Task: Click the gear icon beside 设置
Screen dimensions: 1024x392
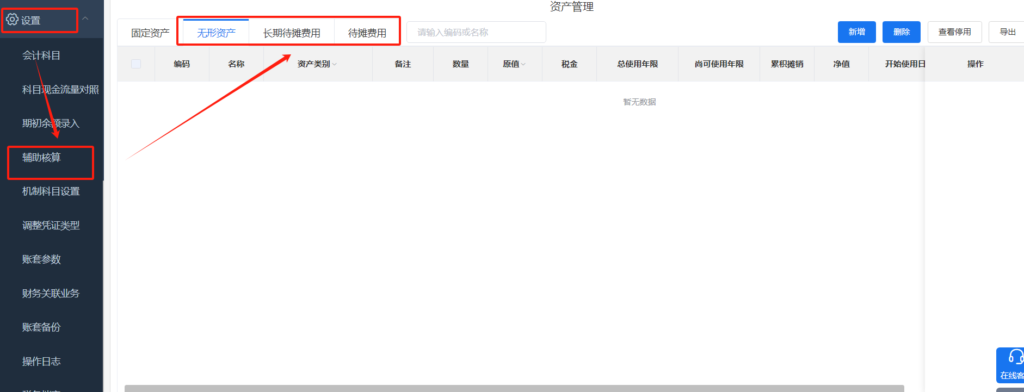Action: 12,20
